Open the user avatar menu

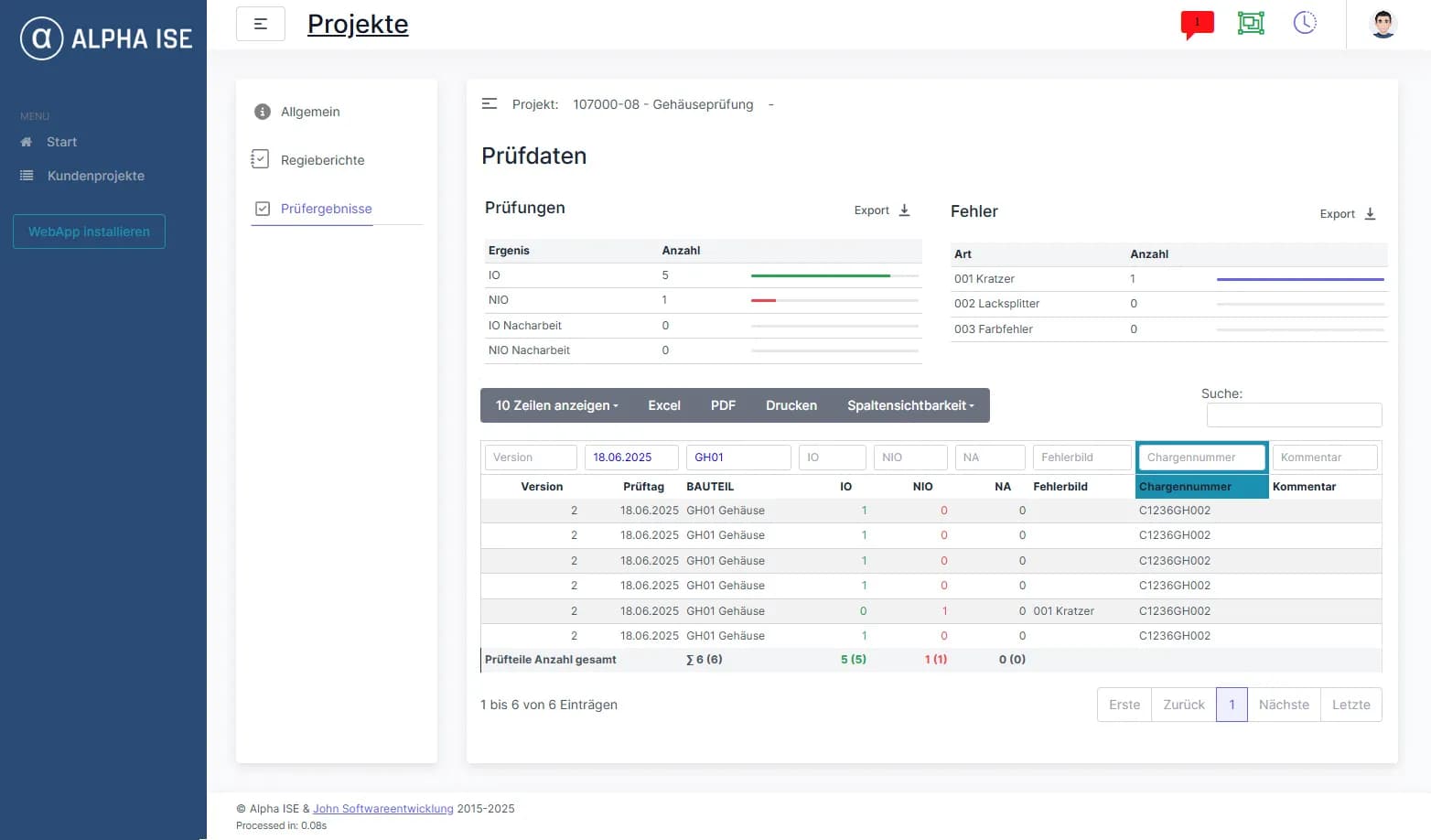coord(1383,24)
